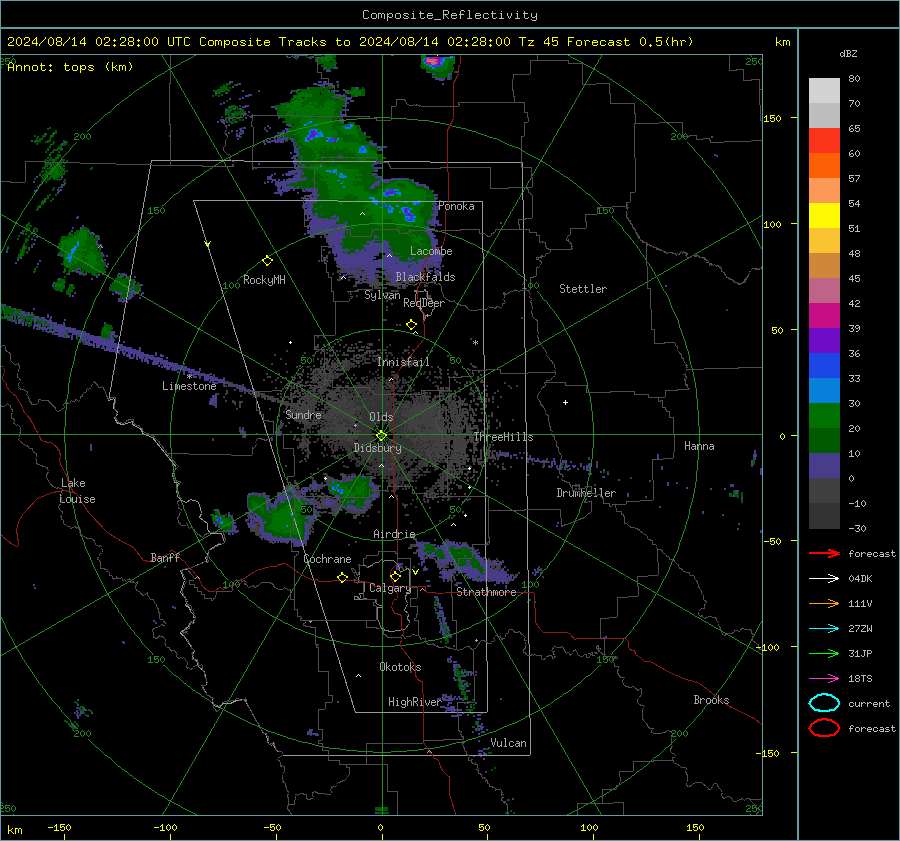Image resolution: width=900 pixels, height=841 pixels.
Task: Click the Brooks city label
Action: coord(711,700)
